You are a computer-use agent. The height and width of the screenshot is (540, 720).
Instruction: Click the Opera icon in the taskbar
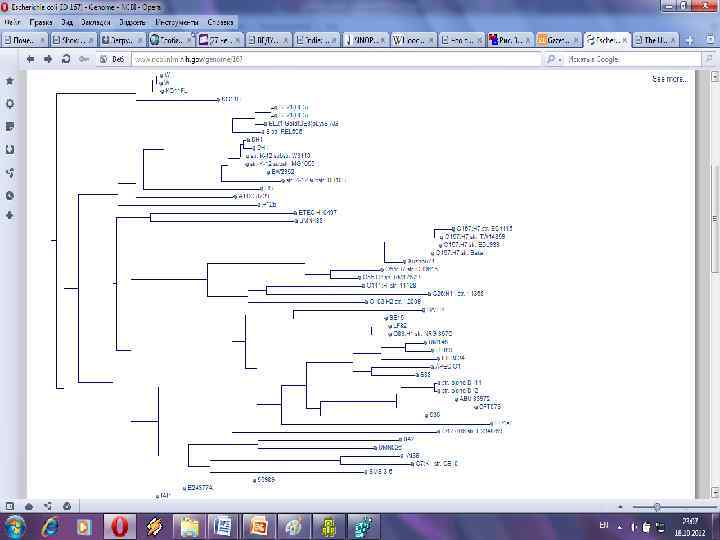(120, 526)
